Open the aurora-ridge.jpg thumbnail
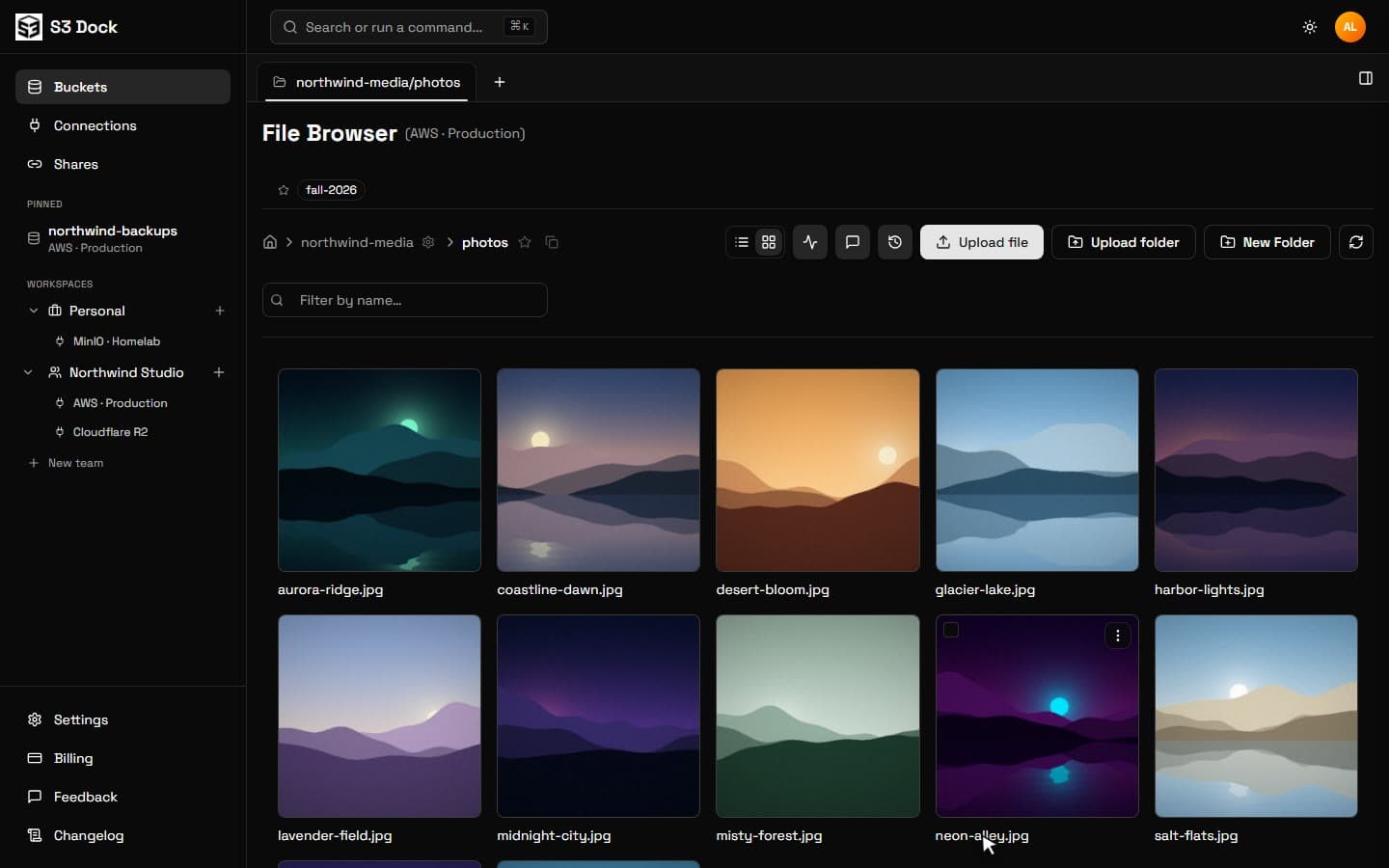 click(x=379, y=470)
